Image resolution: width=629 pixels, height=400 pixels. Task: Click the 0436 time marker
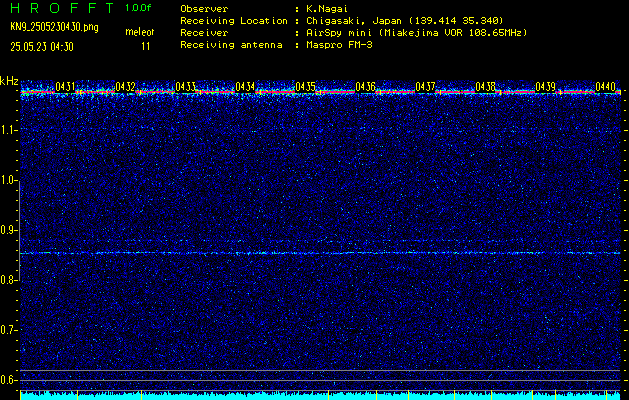(x=365, y=86)
